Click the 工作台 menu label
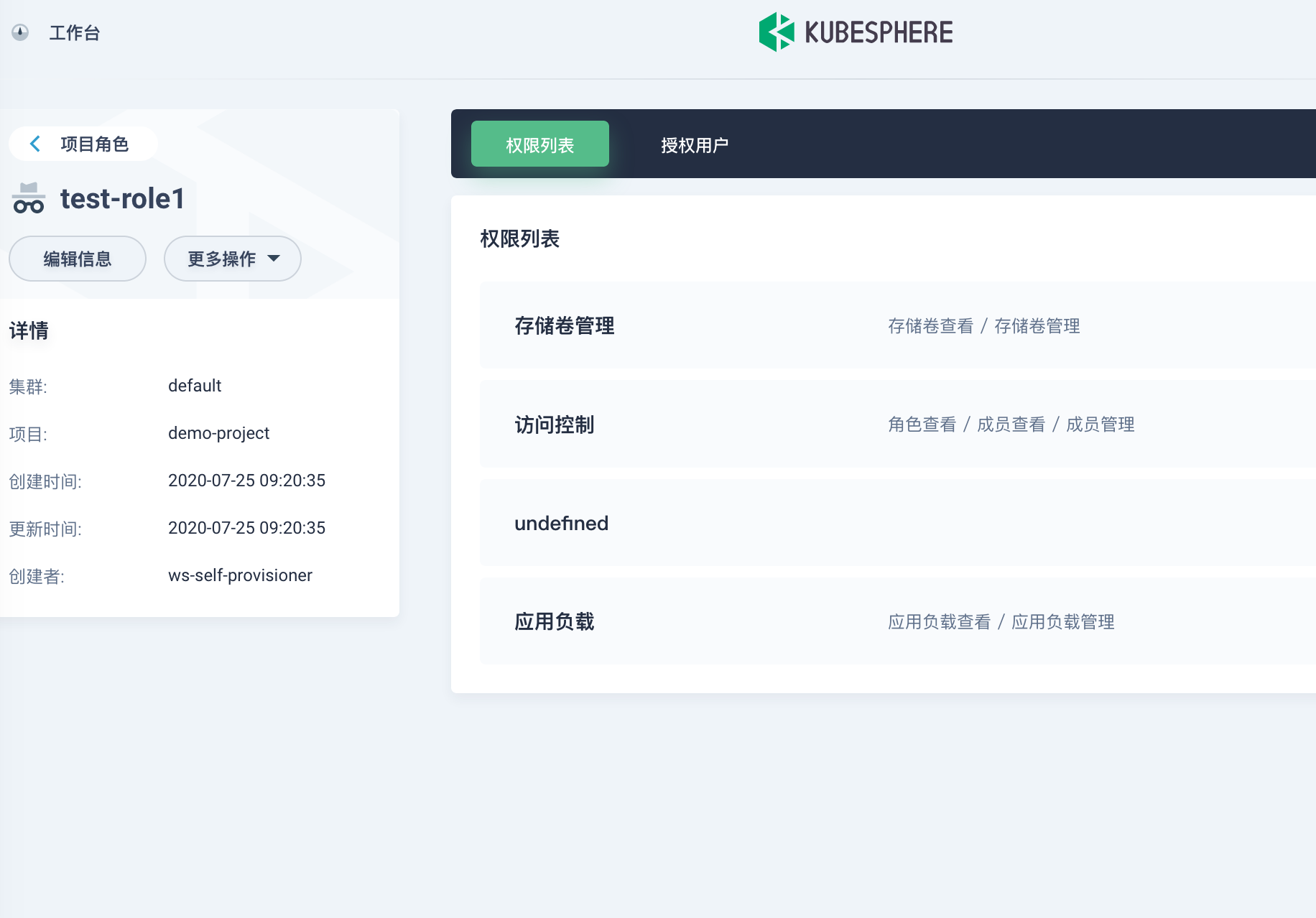 75,33
